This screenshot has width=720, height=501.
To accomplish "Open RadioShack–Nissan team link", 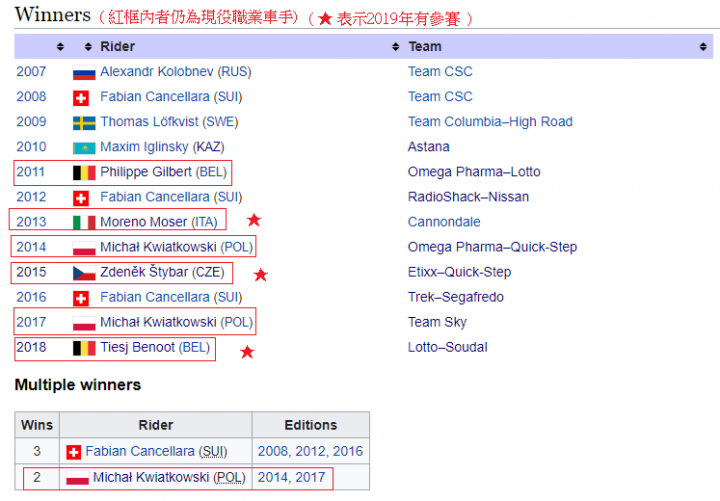I will click(x=468, y=197).
